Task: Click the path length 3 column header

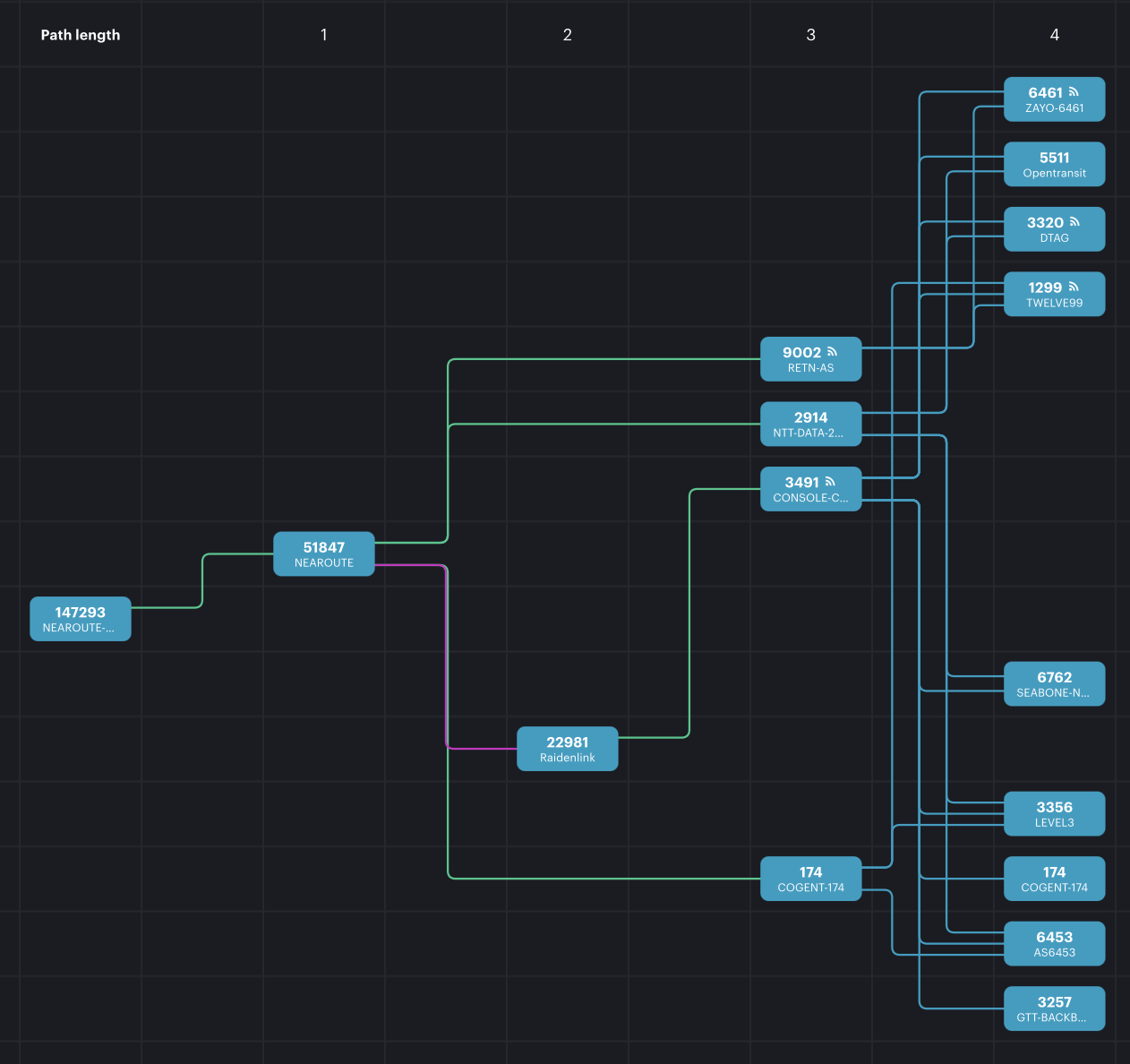Action: (810, 35)
